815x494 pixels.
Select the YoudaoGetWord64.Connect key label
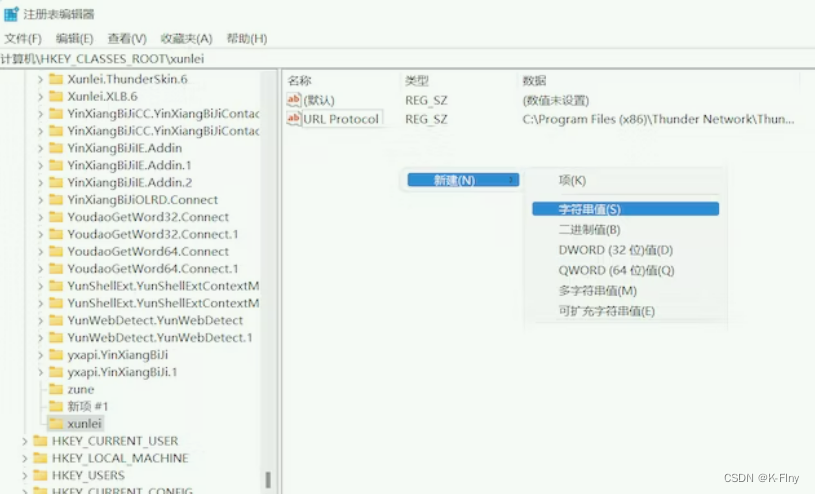148,251
